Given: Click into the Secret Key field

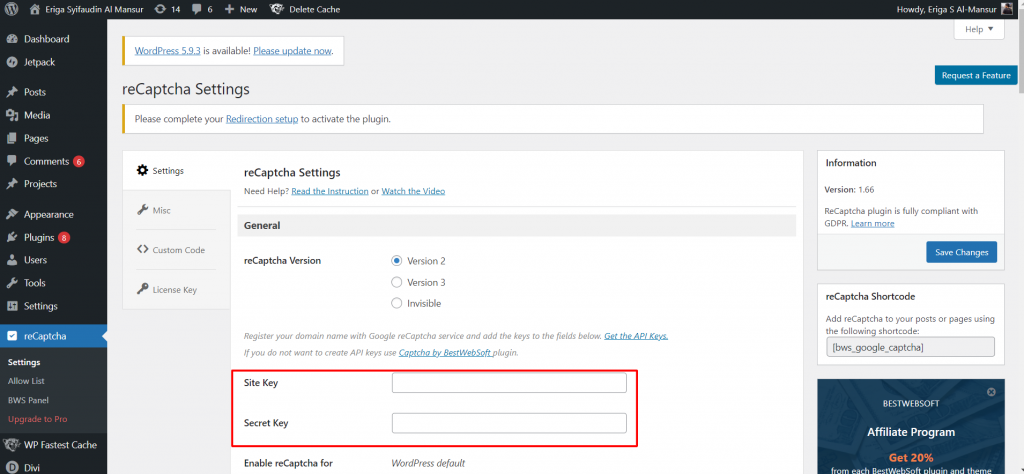Looking at the screenshot, I should coord(509,423).
